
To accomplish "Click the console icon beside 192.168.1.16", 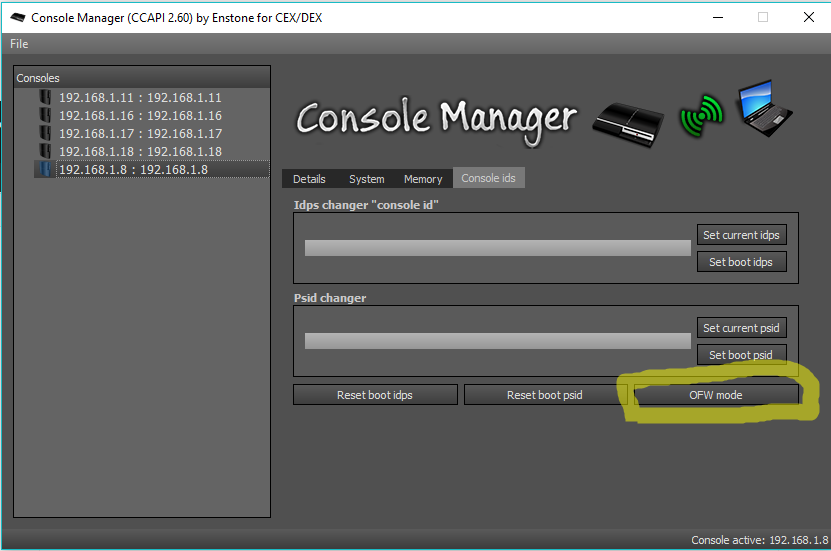I will (45, 116).
